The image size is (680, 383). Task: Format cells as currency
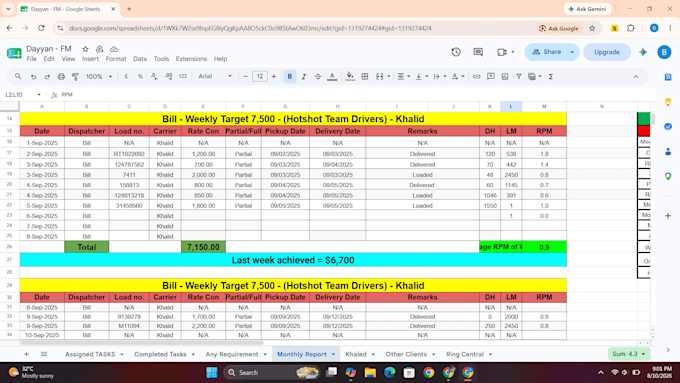coord(126,76)
